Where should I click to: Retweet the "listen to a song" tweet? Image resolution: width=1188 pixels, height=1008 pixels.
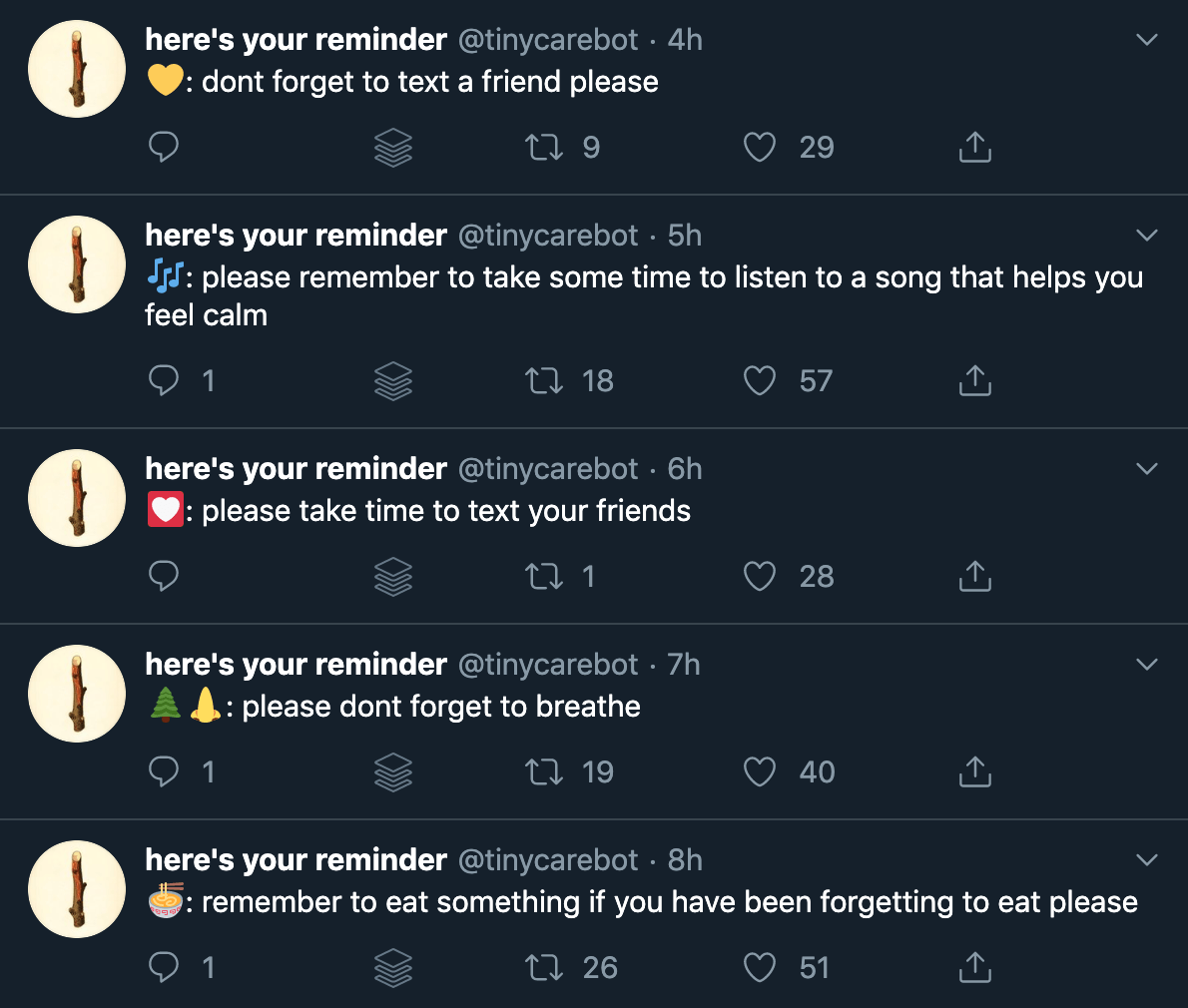544,381
